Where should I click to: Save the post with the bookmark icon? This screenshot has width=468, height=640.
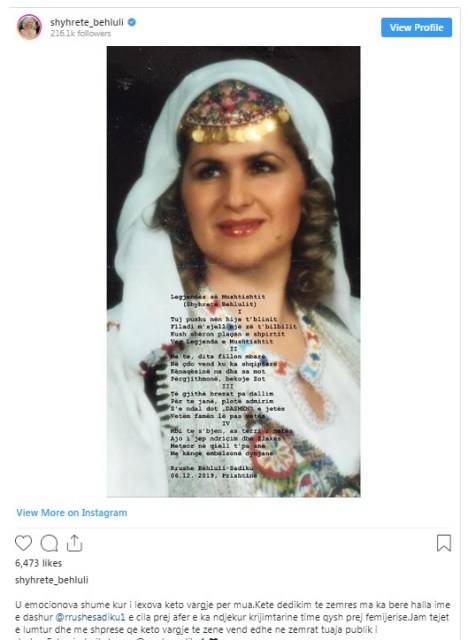coord(444,543)
